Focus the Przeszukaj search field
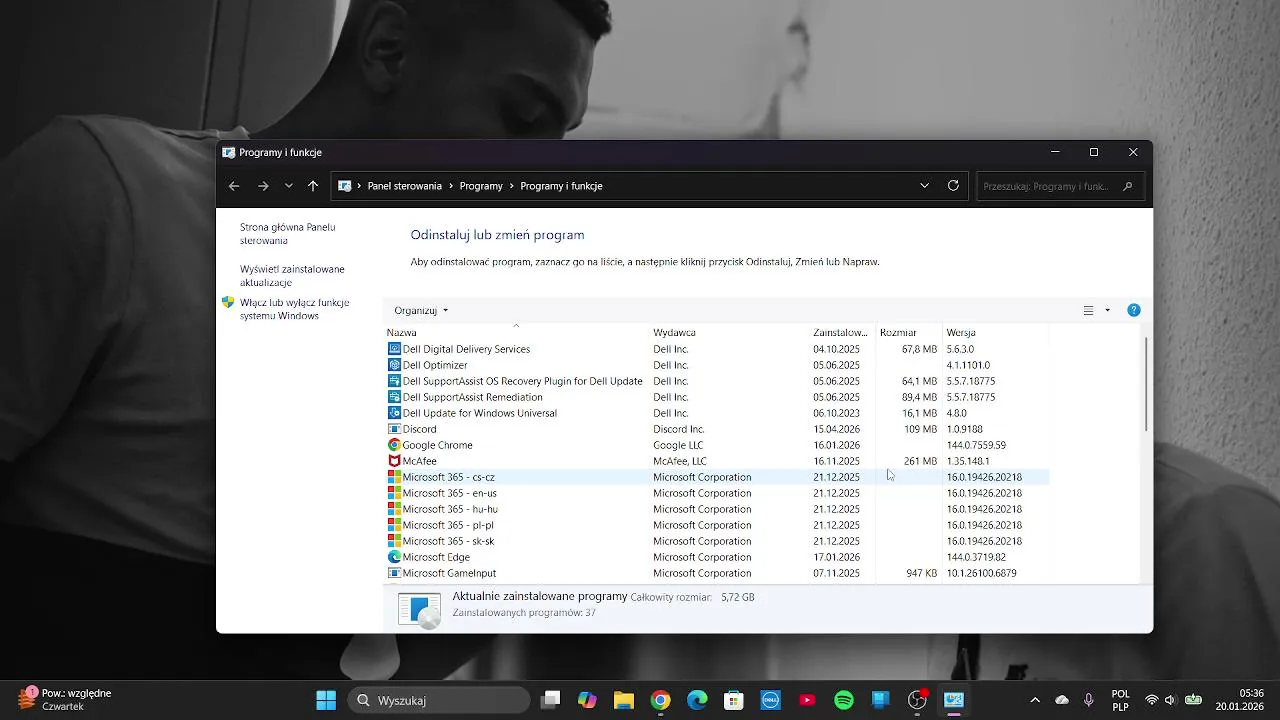 [x=1060, y=186]
